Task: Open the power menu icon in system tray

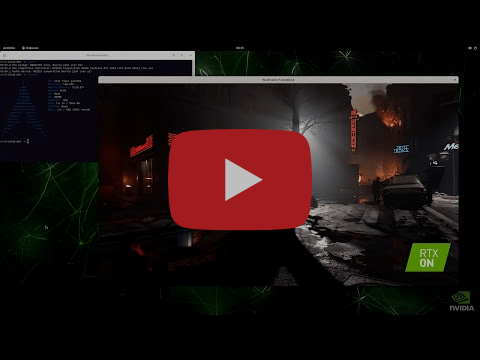Action: 475,48
